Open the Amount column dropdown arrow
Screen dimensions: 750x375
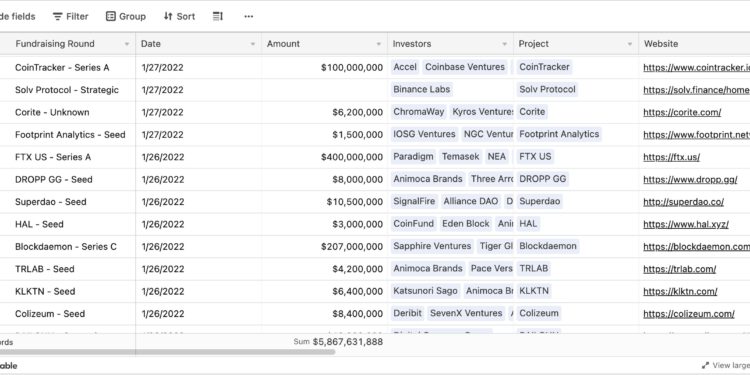379,44
